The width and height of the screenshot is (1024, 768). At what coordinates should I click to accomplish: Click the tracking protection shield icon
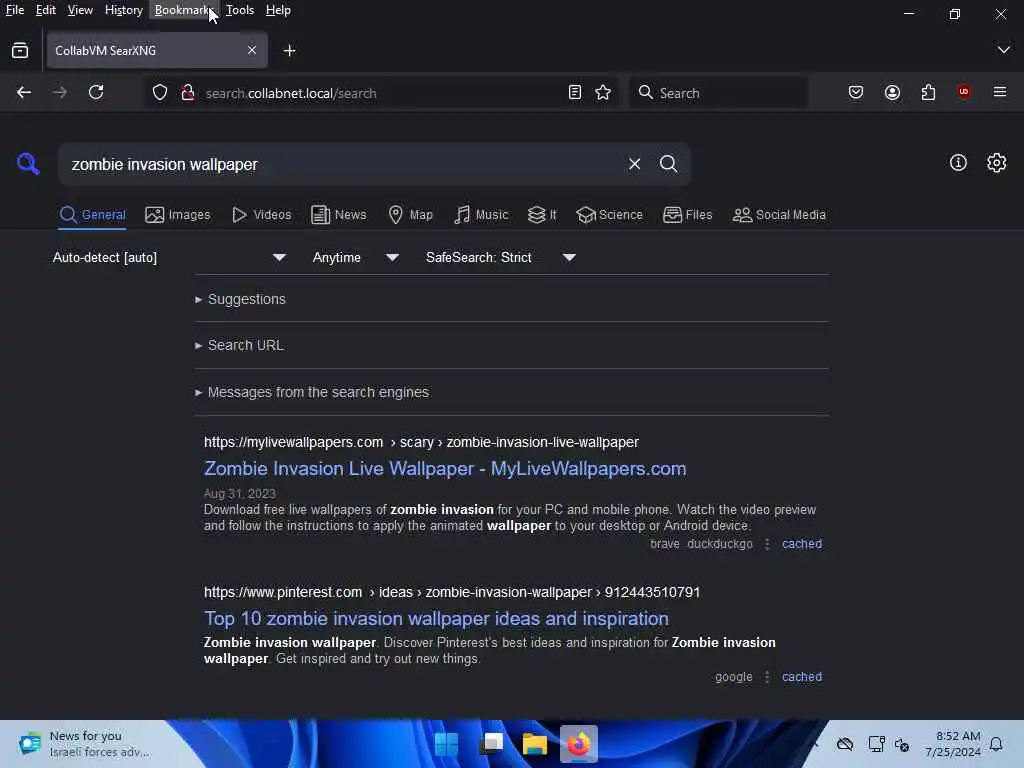(159, 93)
